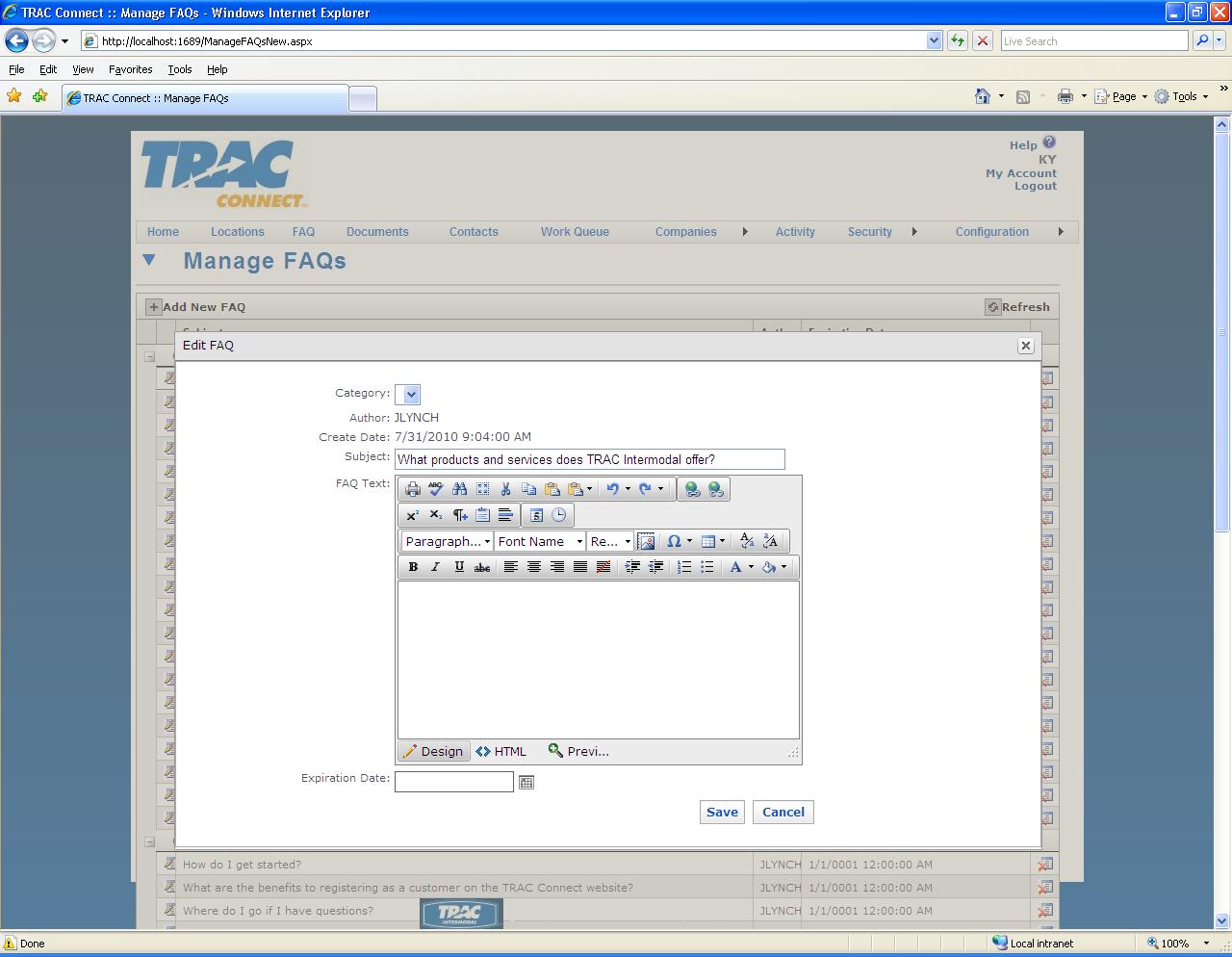The image size is (1232, 957).
Task: Justify the FAQ text
Action: [580, 567]
